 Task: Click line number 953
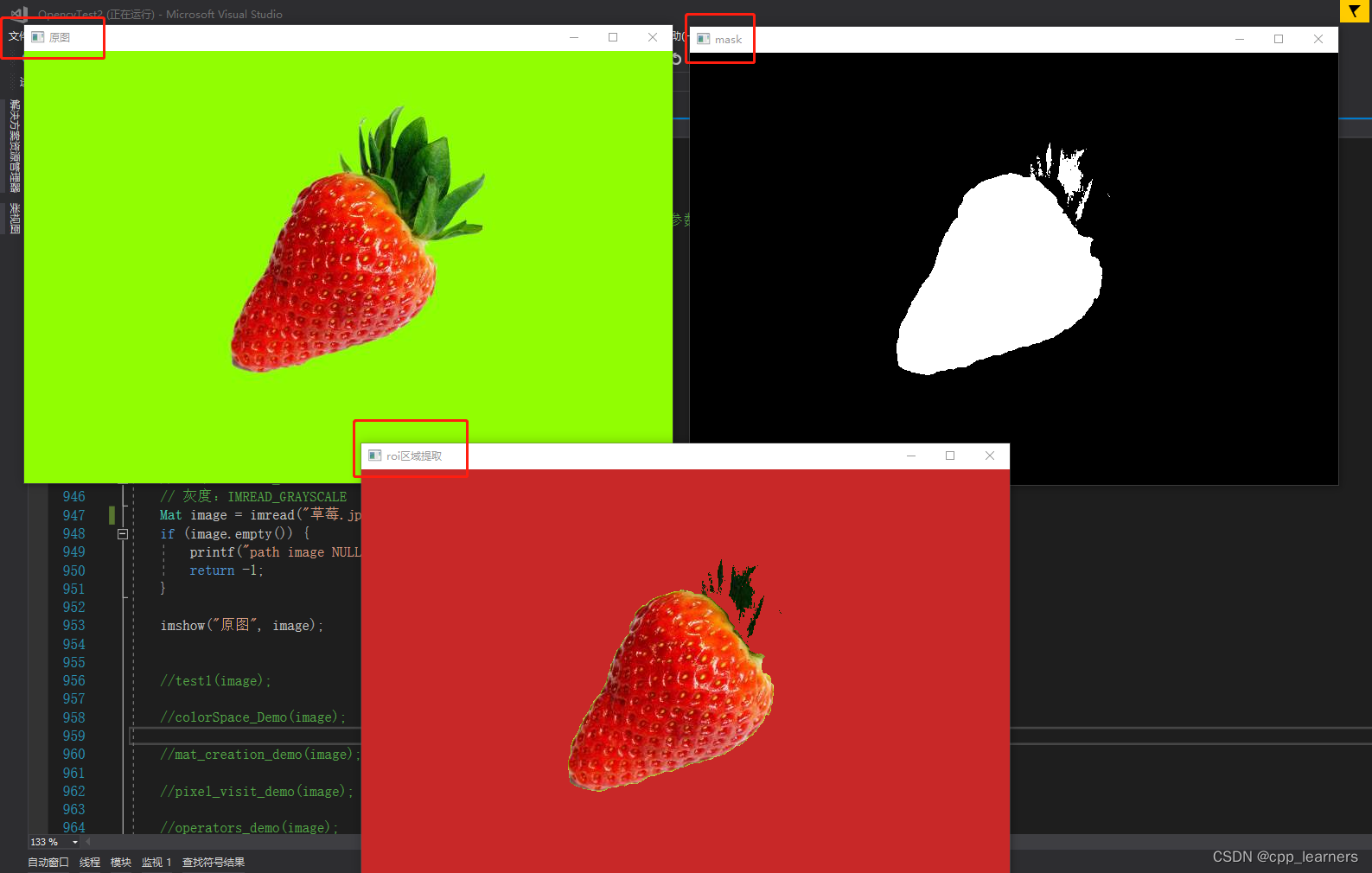point(73,626)
